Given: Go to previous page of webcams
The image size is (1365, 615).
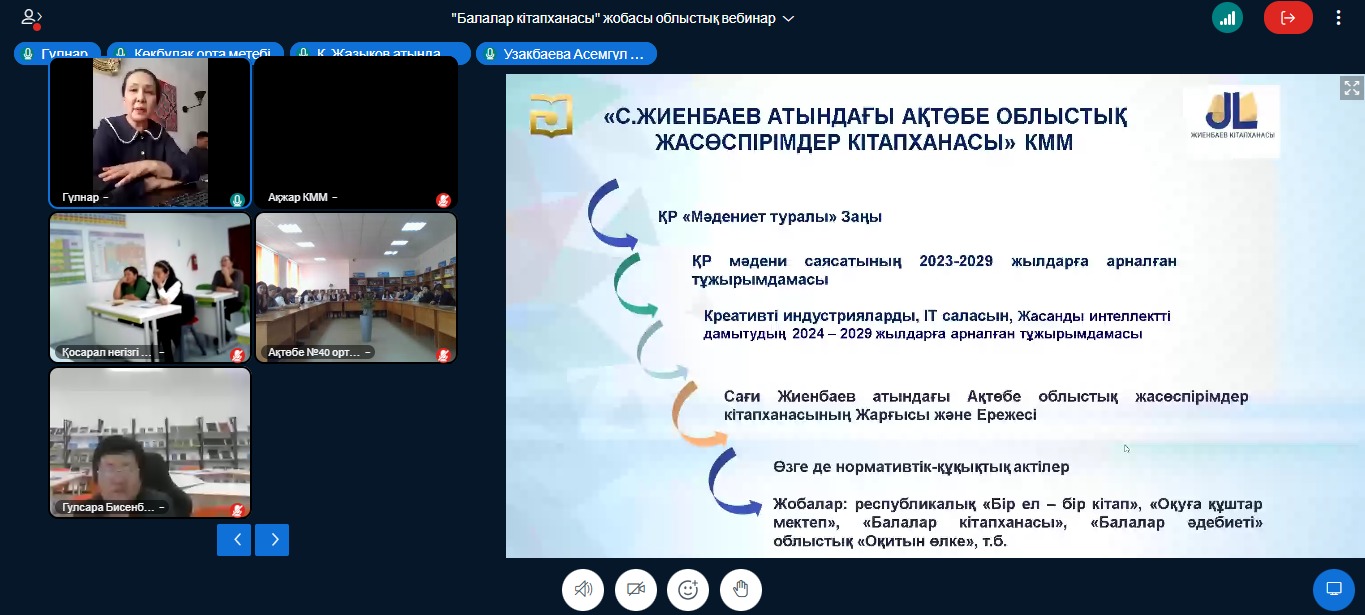Looking at the screenshot, I should pos(234,540).
